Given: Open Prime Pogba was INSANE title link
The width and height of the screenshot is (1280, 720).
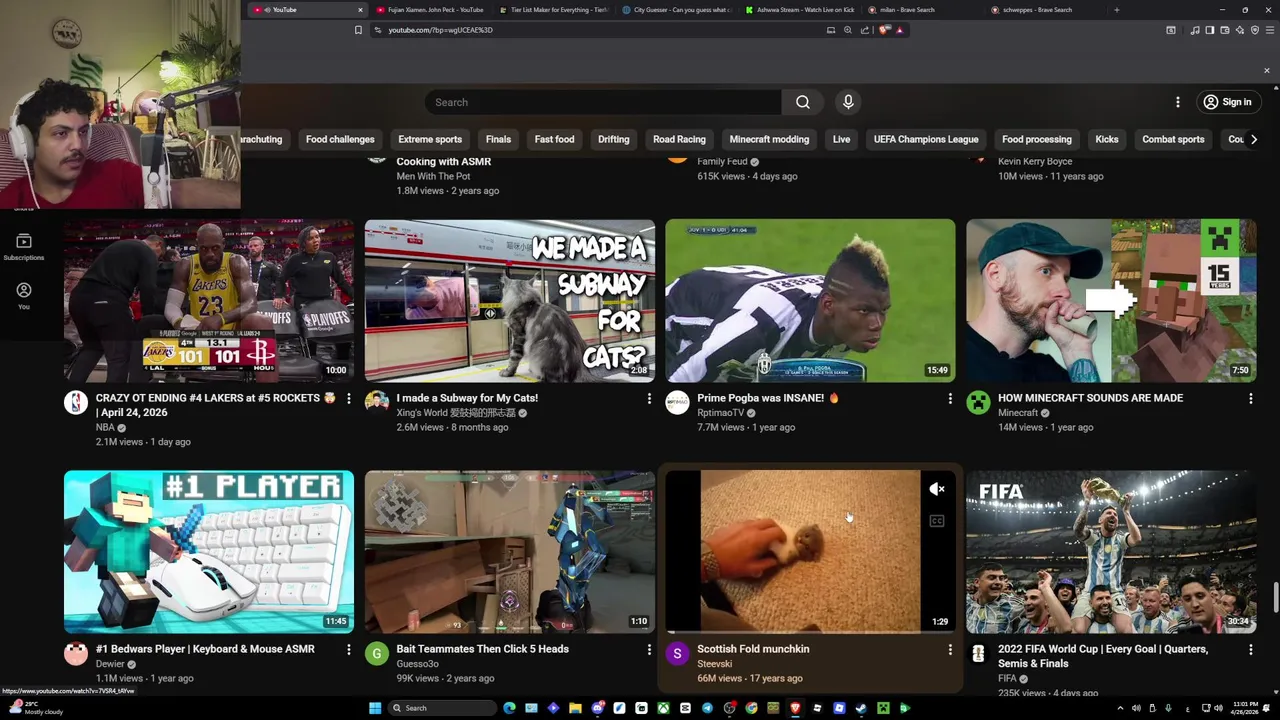Looking at the screenshot, I should pyautogui.click(x=768, y=398).
